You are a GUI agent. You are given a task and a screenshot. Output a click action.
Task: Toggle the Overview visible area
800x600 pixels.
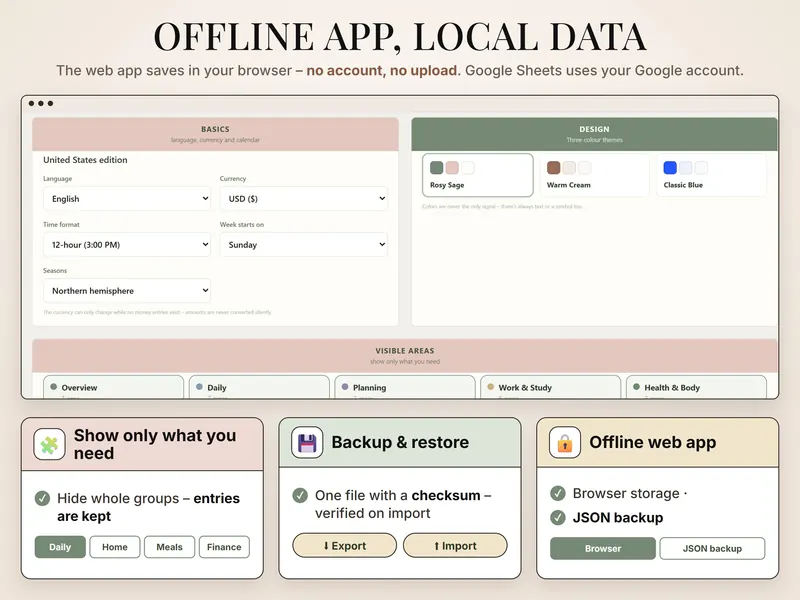113,387
